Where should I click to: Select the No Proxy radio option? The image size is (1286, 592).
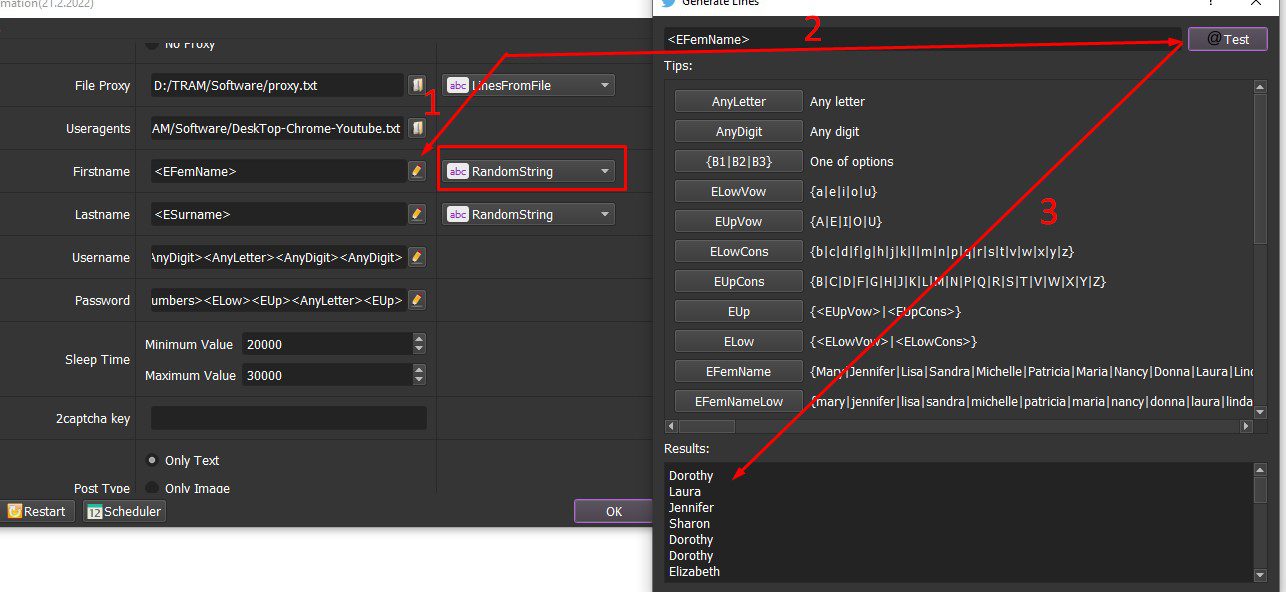(152, 44)
